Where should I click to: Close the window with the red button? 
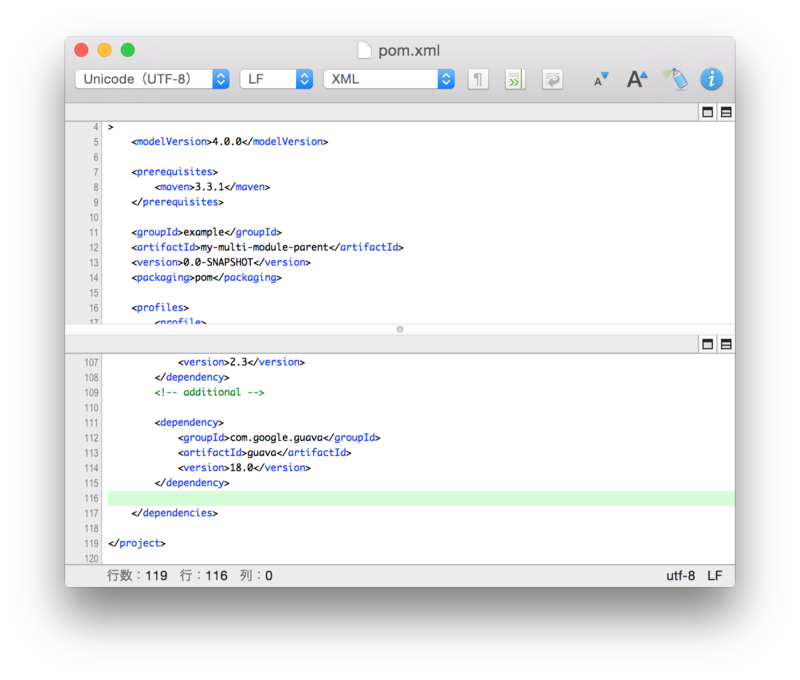click(x=81, y=50)
